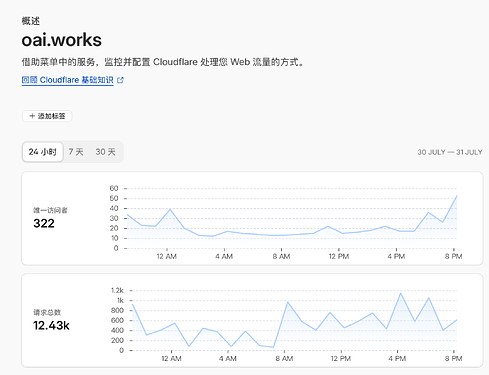Click the 请求总数 label
The image size is (489, 375).
point(47,312)
